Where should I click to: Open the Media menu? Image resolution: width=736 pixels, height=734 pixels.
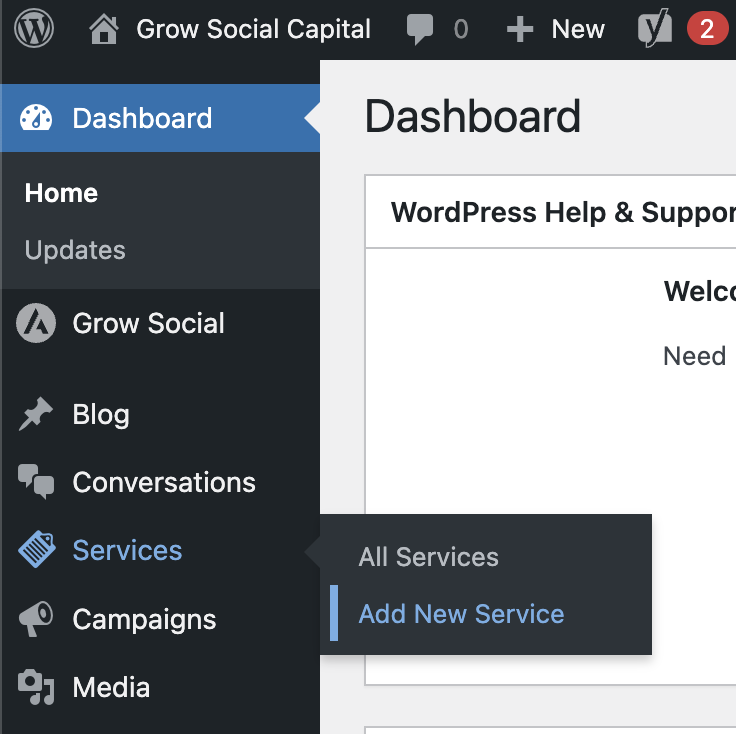[111, 687]
